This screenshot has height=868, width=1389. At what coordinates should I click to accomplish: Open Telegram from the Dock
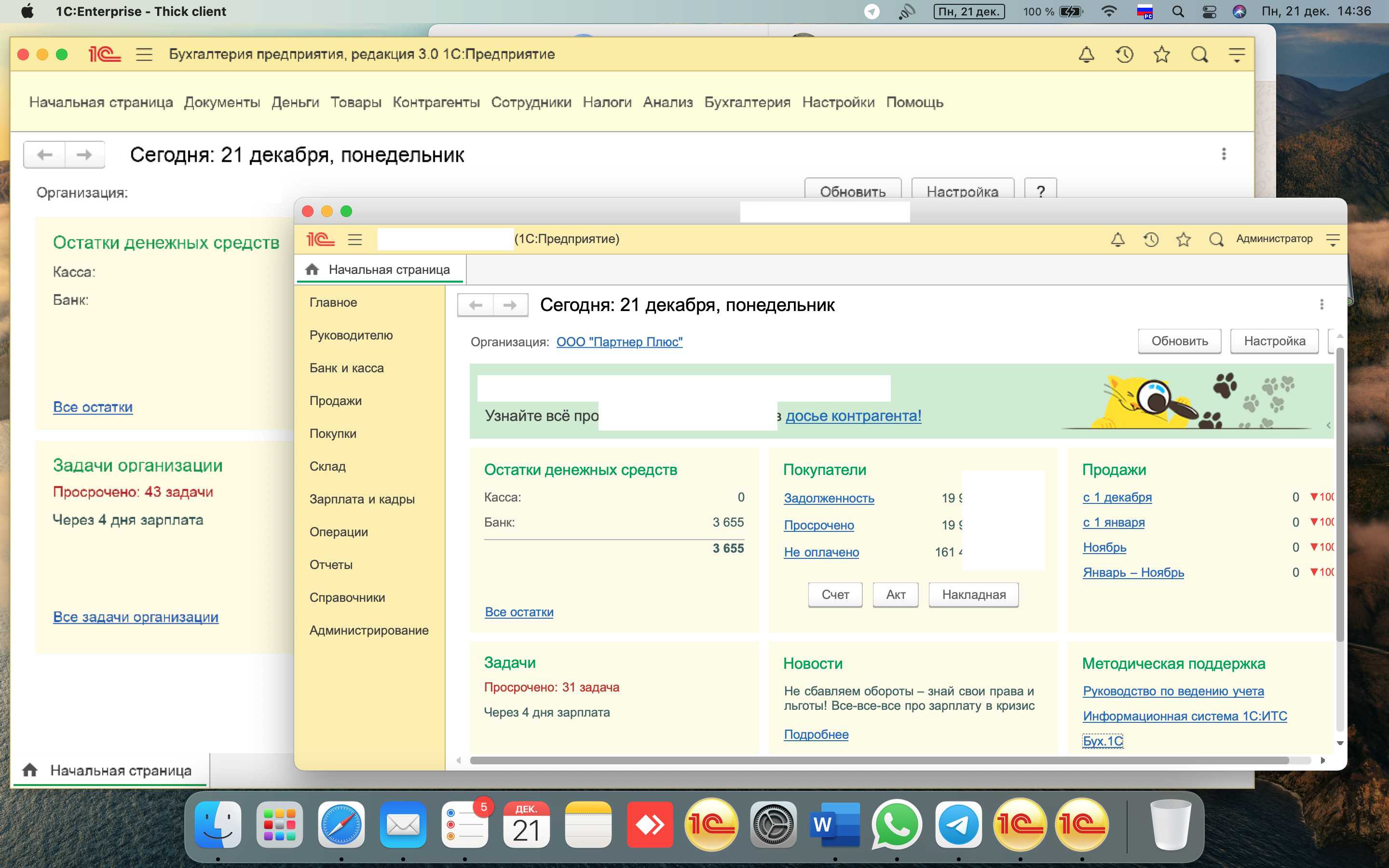pyautogui.click(x=958, y=825)
